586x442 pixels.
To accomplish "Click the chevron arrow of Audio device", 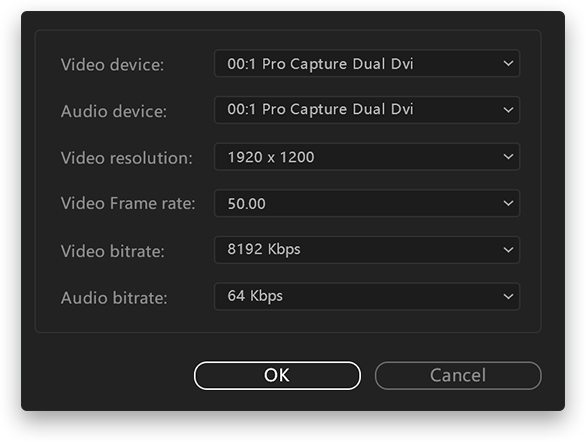I will [x=508, y=110].
